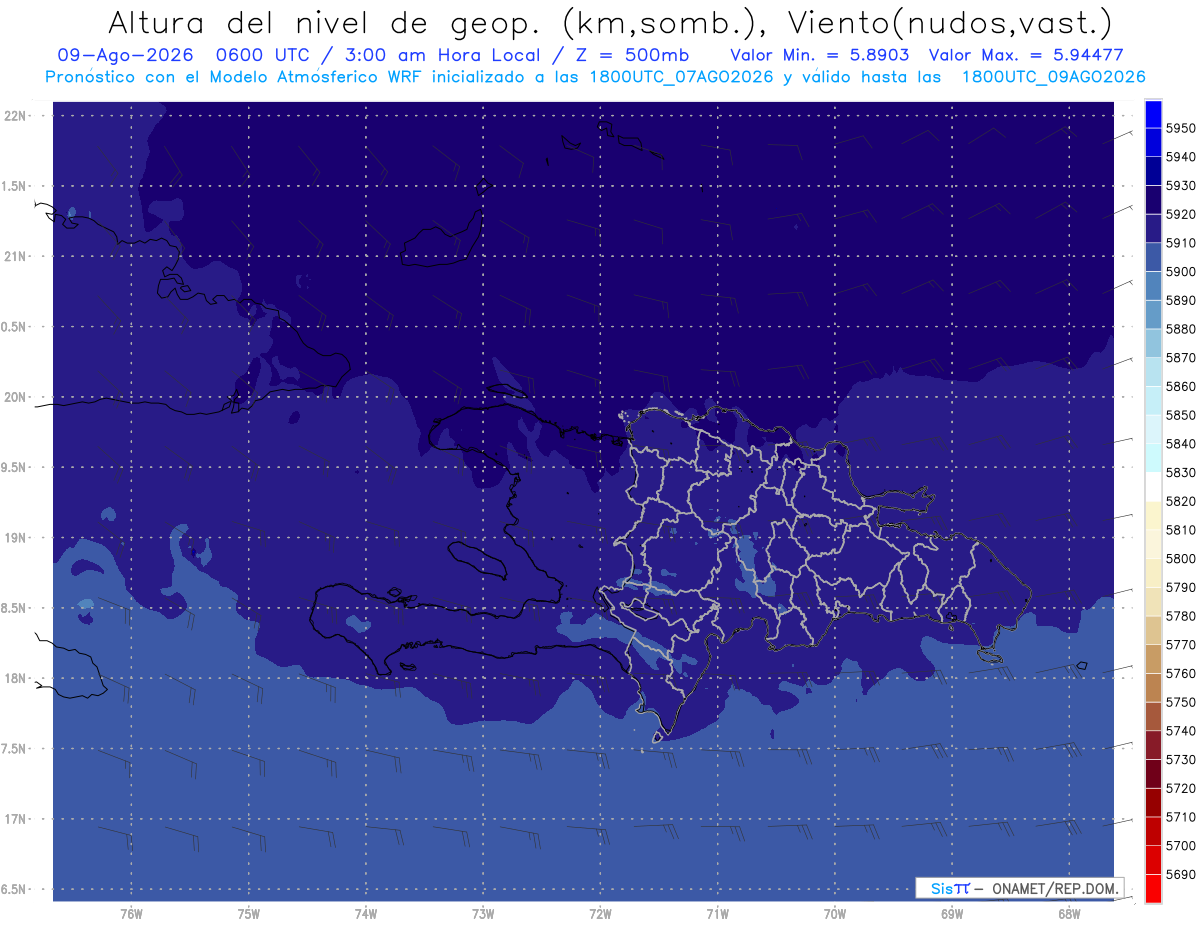This screenshot has width=1200, height=927.
Task: Click the 5950 color scale label
Action: pos(1180,128)
